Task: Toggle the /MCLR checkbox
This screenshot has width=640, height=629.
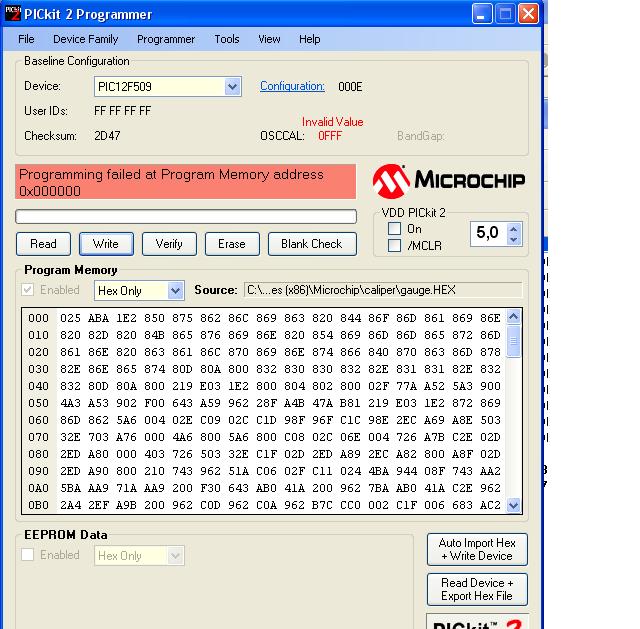Action: (x=394, y=245)
